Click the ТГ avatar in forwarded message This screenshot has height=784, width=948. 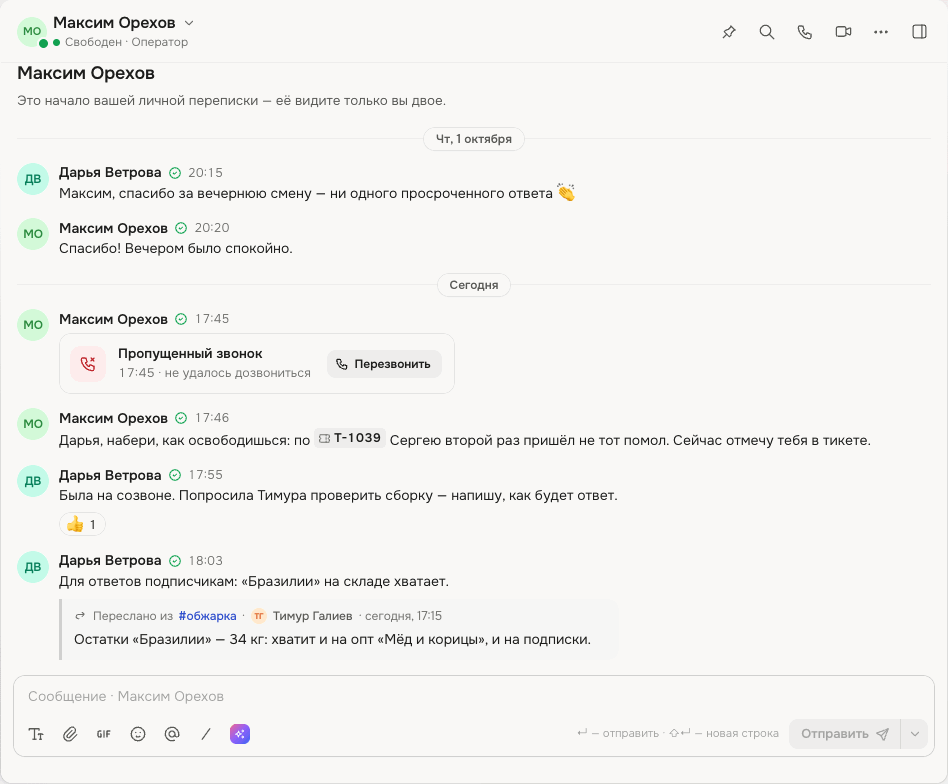[x=259, y=616]
